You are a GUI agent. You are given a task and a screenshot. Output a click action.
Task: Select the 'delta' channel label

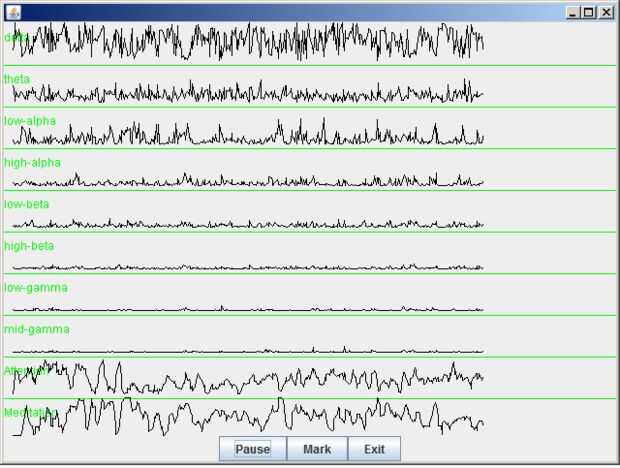pyautogui.click(x=16, y=38)
